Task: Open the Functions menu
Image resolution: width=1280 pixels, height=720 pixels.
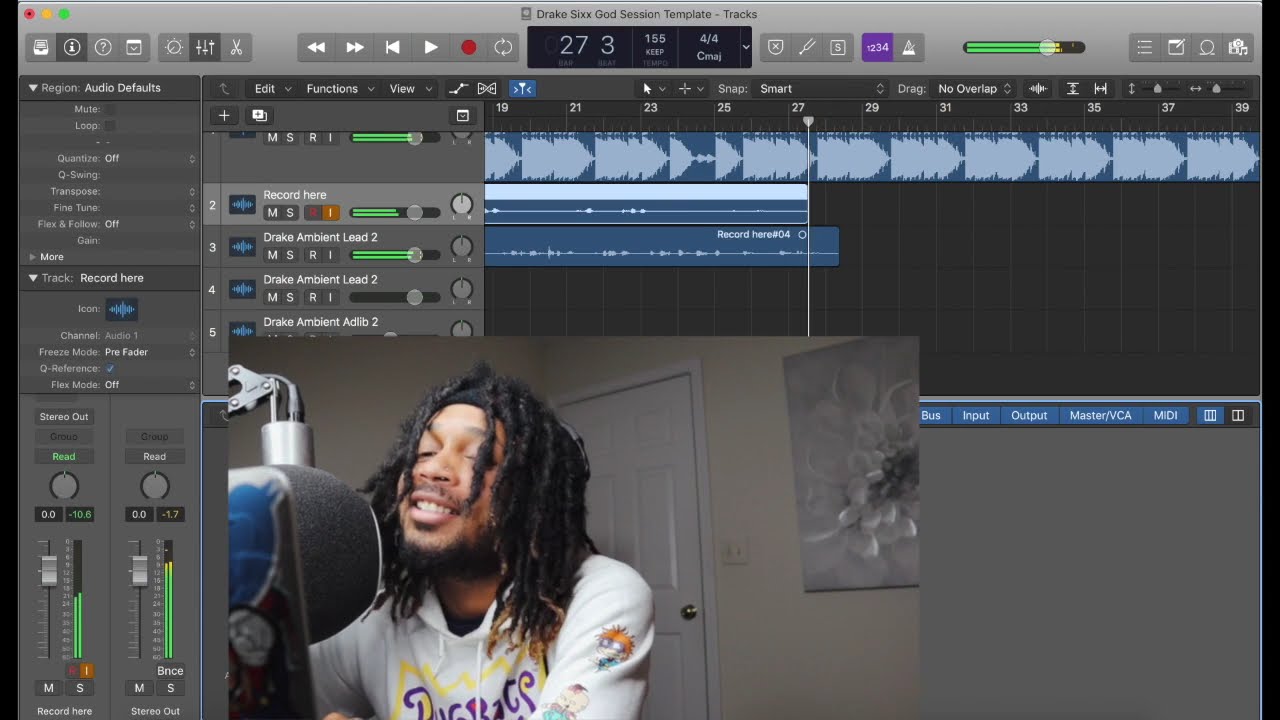Action: [x=340, y=88]
